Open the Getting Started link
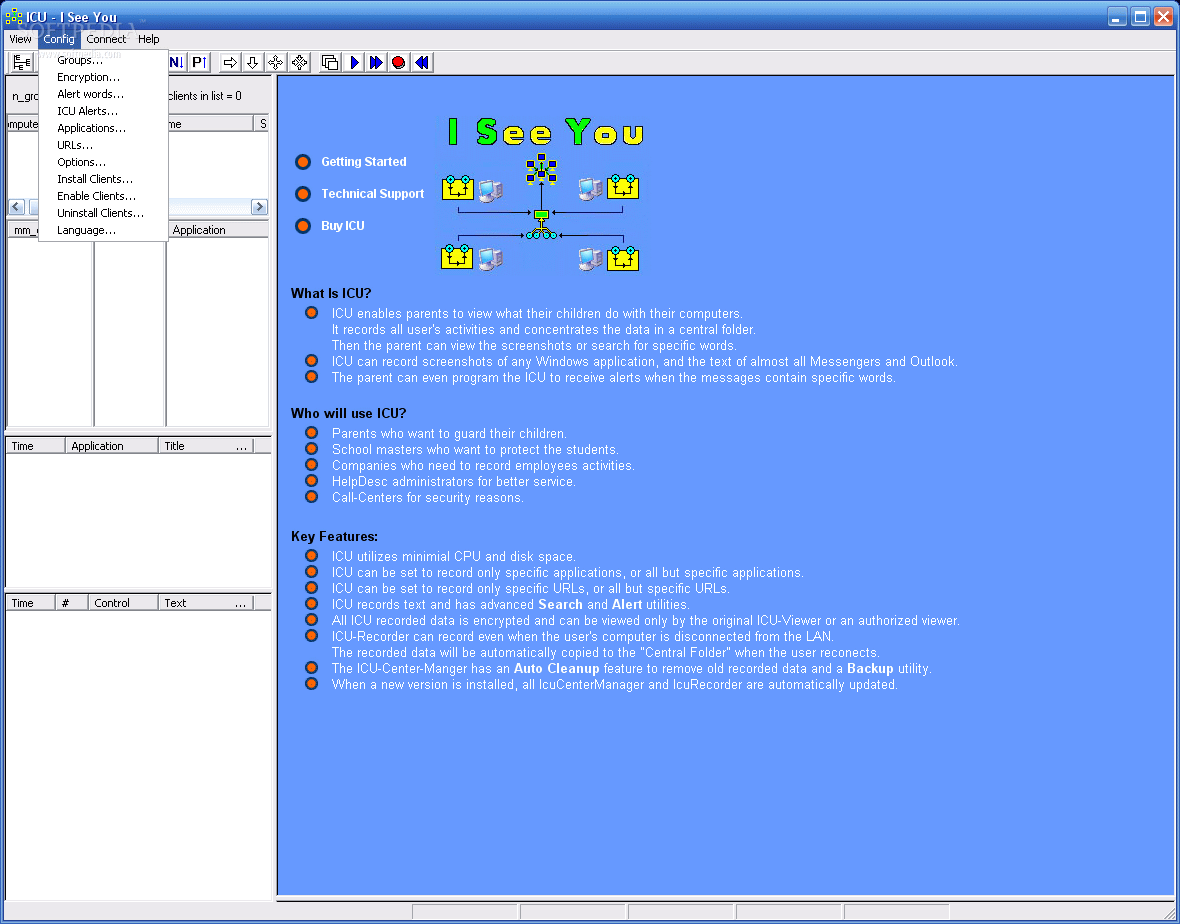This screenshot has width=1180, height=924. pyautogui.click(x=363, y=162)
